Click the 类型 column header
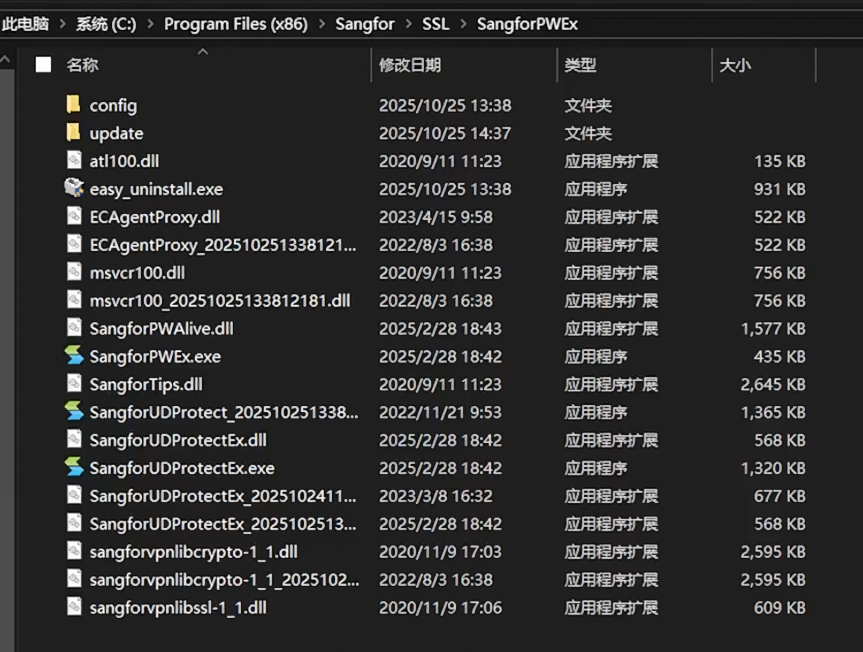The width and height of the screenshot is (863, 652). [580, 65]
